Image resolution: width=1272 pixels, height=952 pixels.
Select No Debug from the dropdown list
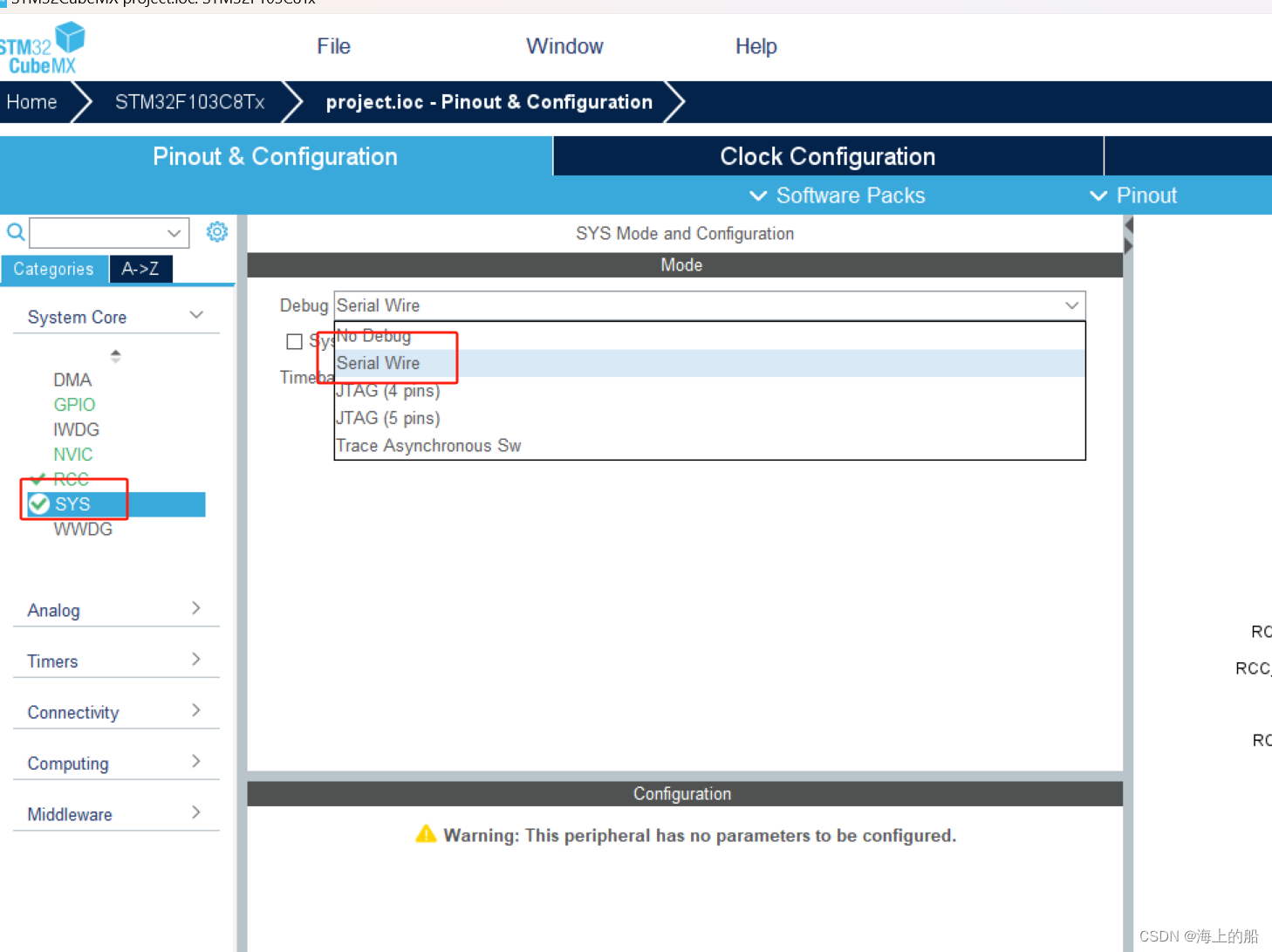709,336
